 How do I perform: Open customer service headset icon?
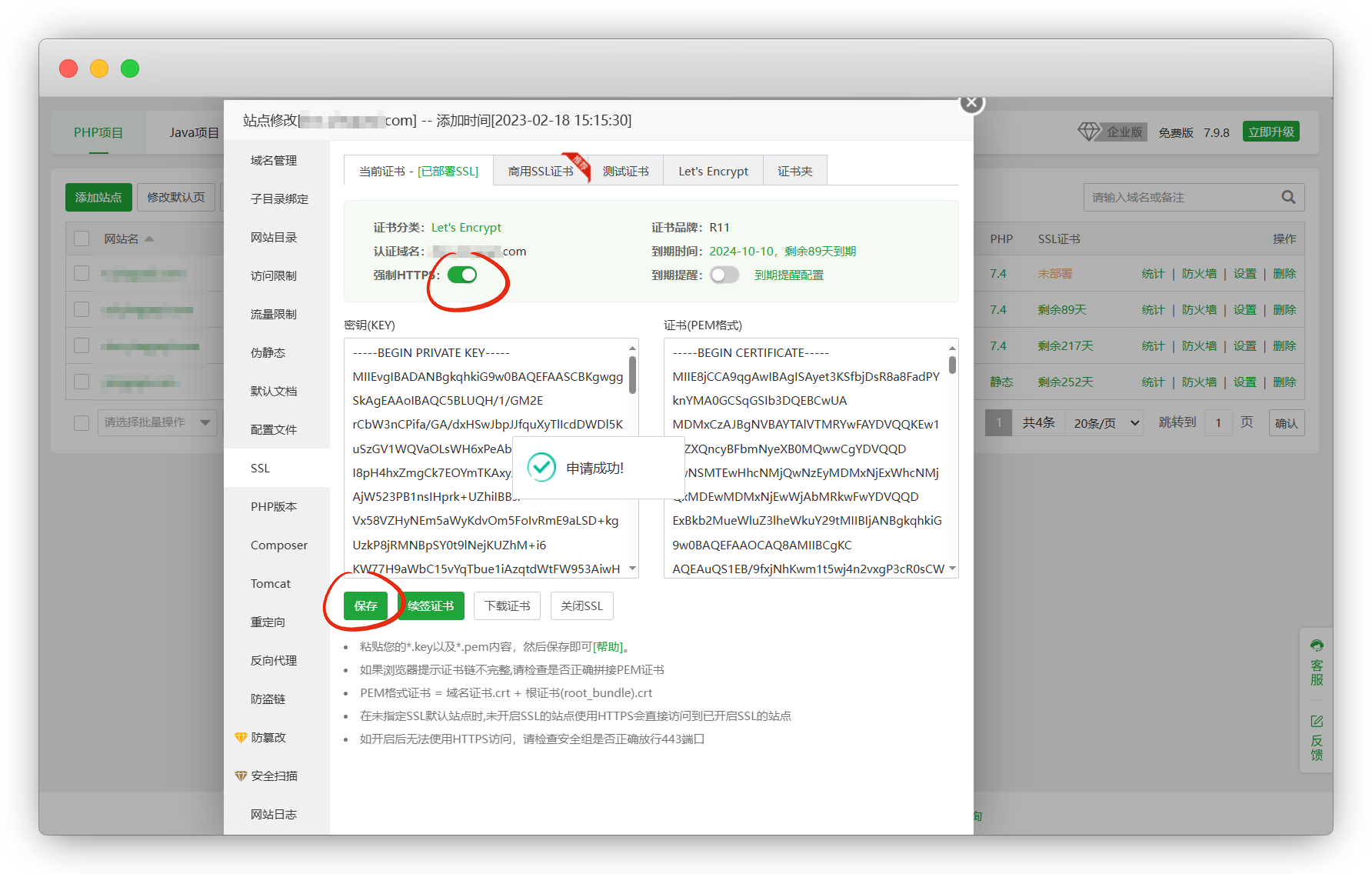point(1317,645)
